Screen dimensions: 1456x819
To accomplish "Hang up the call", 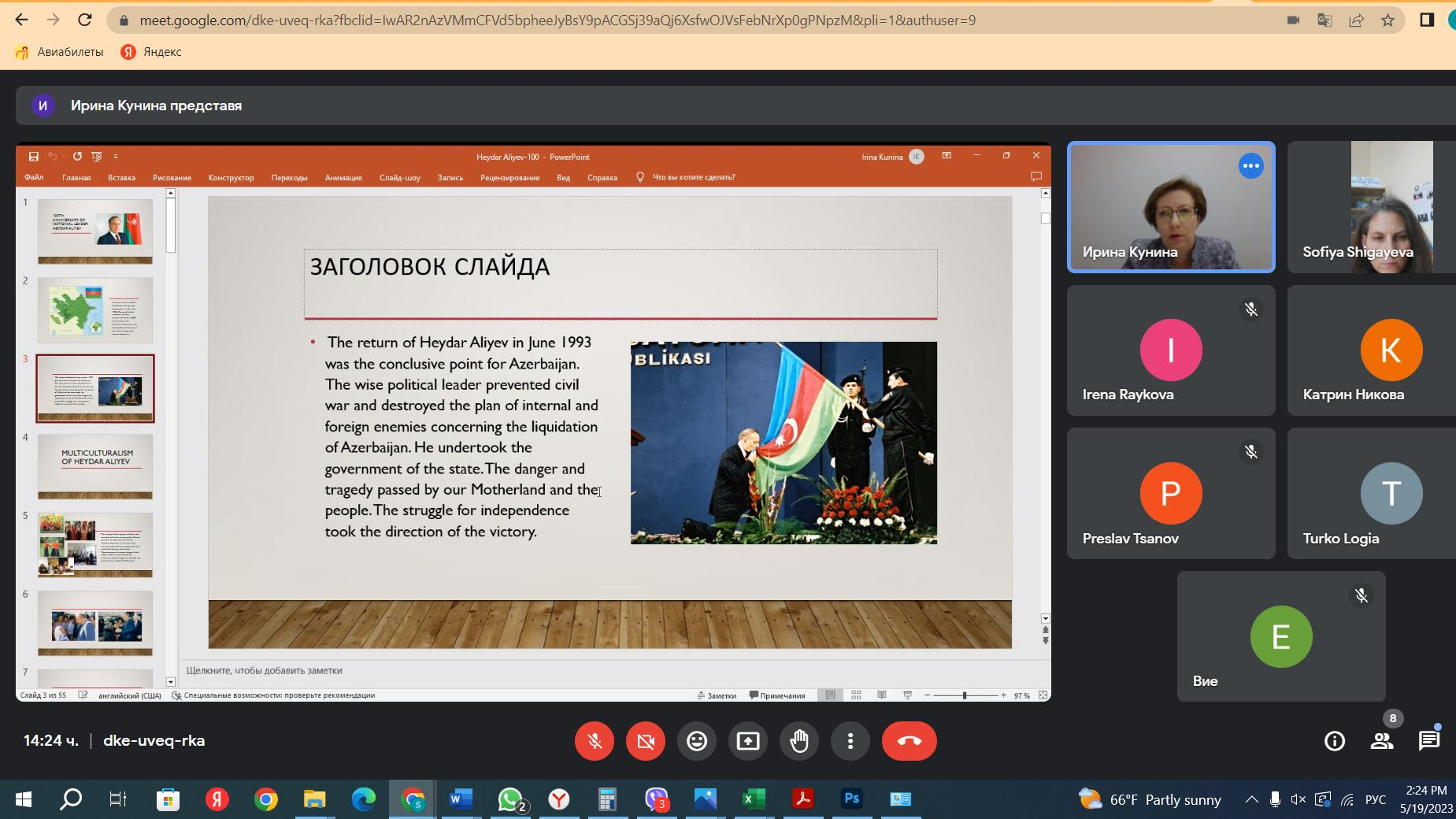I will [x=909, y=741].
